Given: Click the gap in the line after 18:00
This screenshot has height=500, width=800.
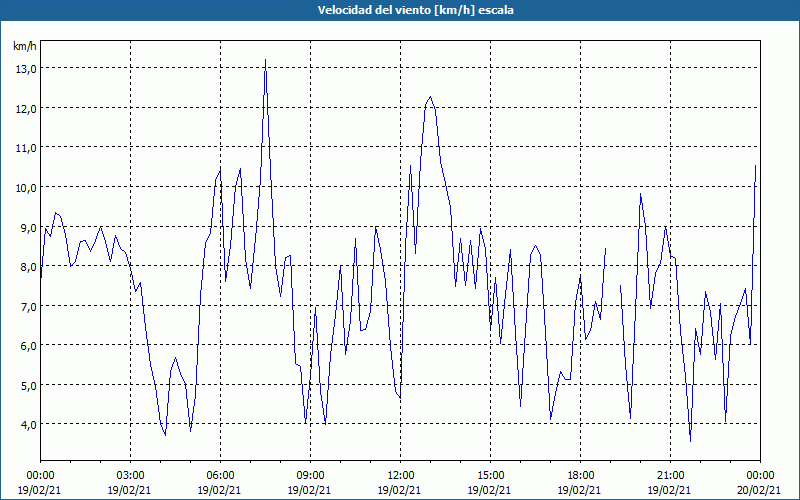Looking at the screenshot, I should tap(613, 268).
